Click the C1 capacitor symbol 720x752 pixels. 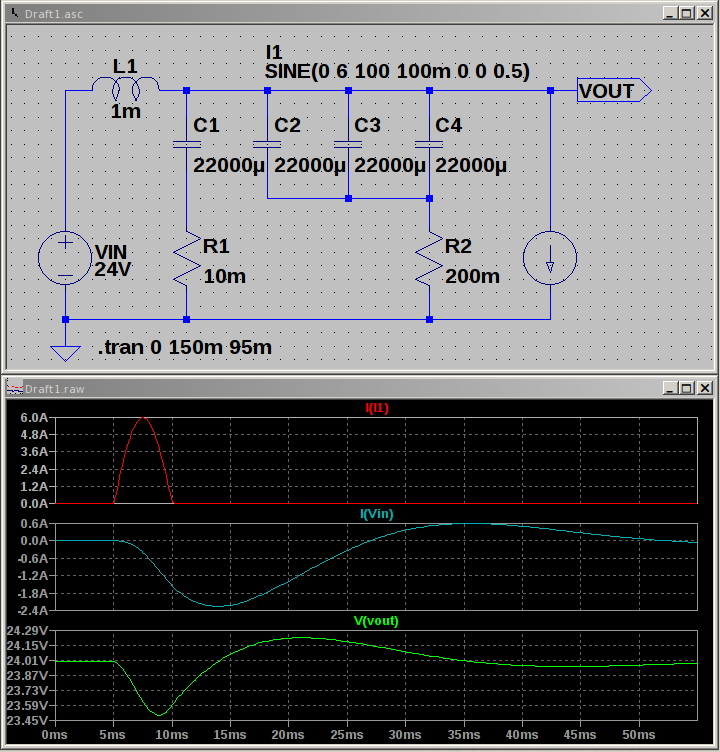tap(187, 144)
